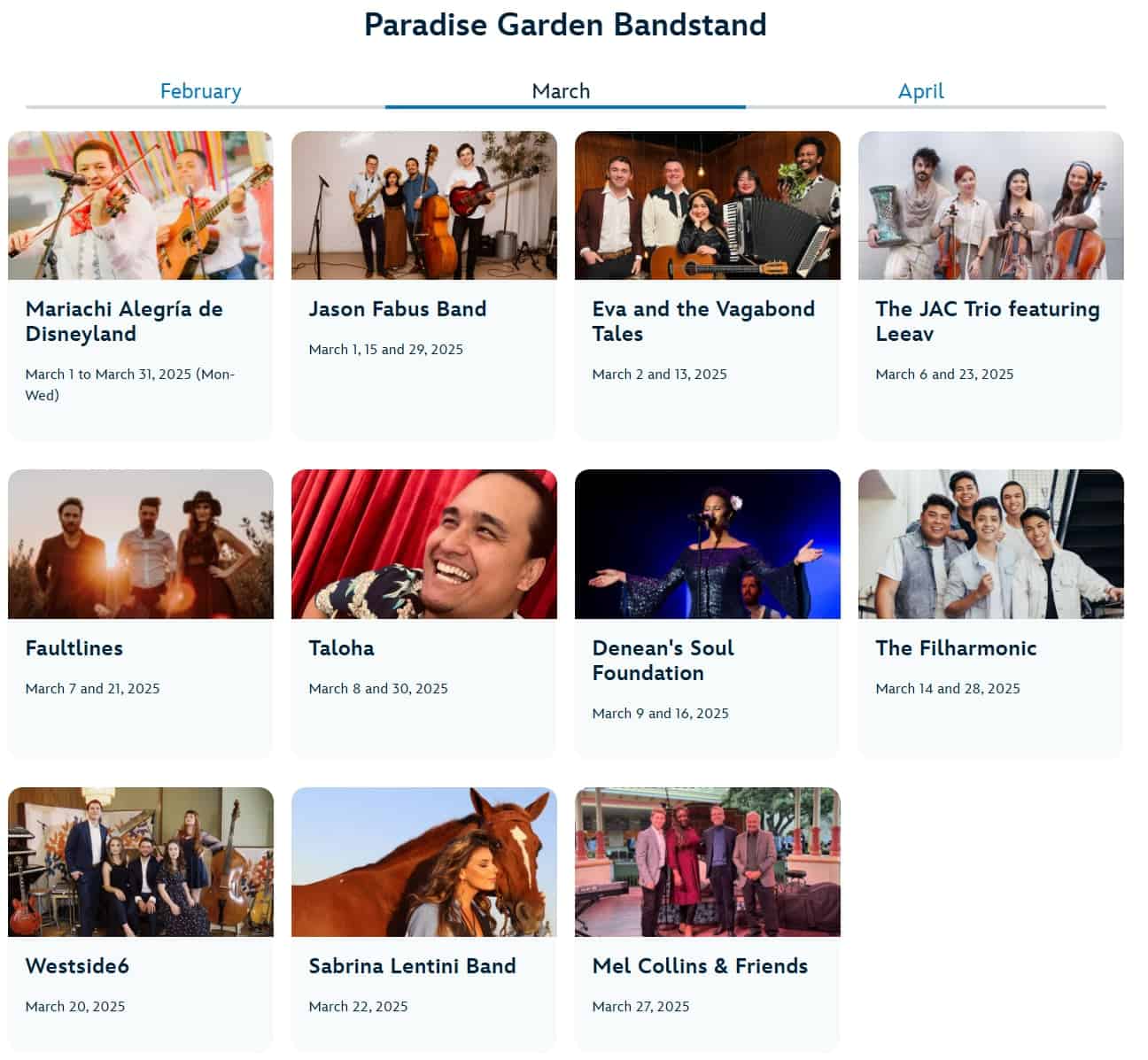
Task: Open the Faultlines title link
Action: (74, 648)
